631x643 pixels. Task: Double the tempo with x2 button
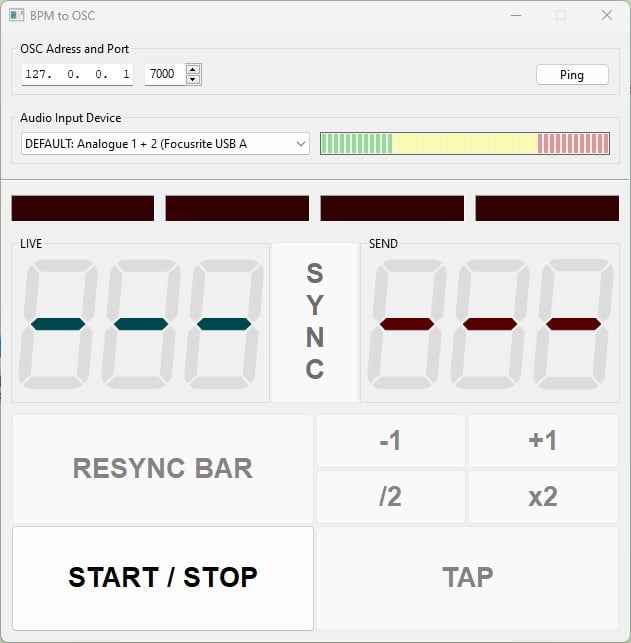click(543, 496)
